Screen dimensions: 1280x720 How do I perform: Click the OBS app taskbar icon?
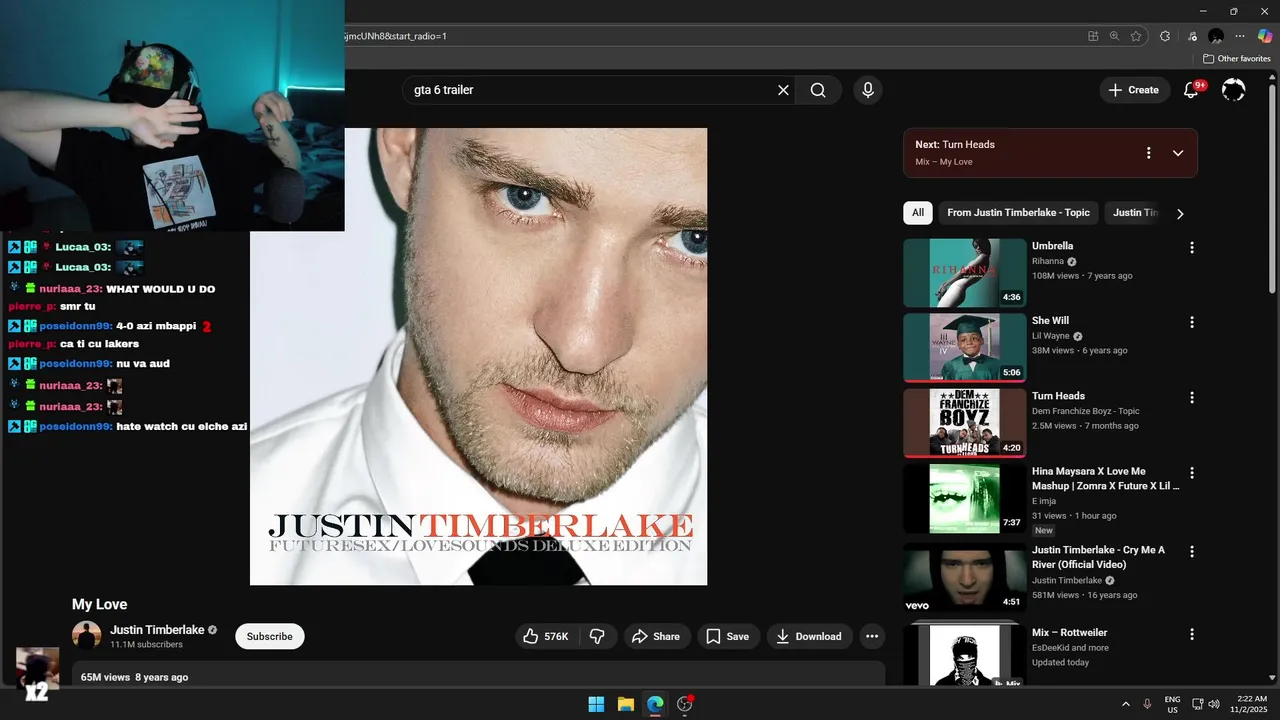click(685, 704)
